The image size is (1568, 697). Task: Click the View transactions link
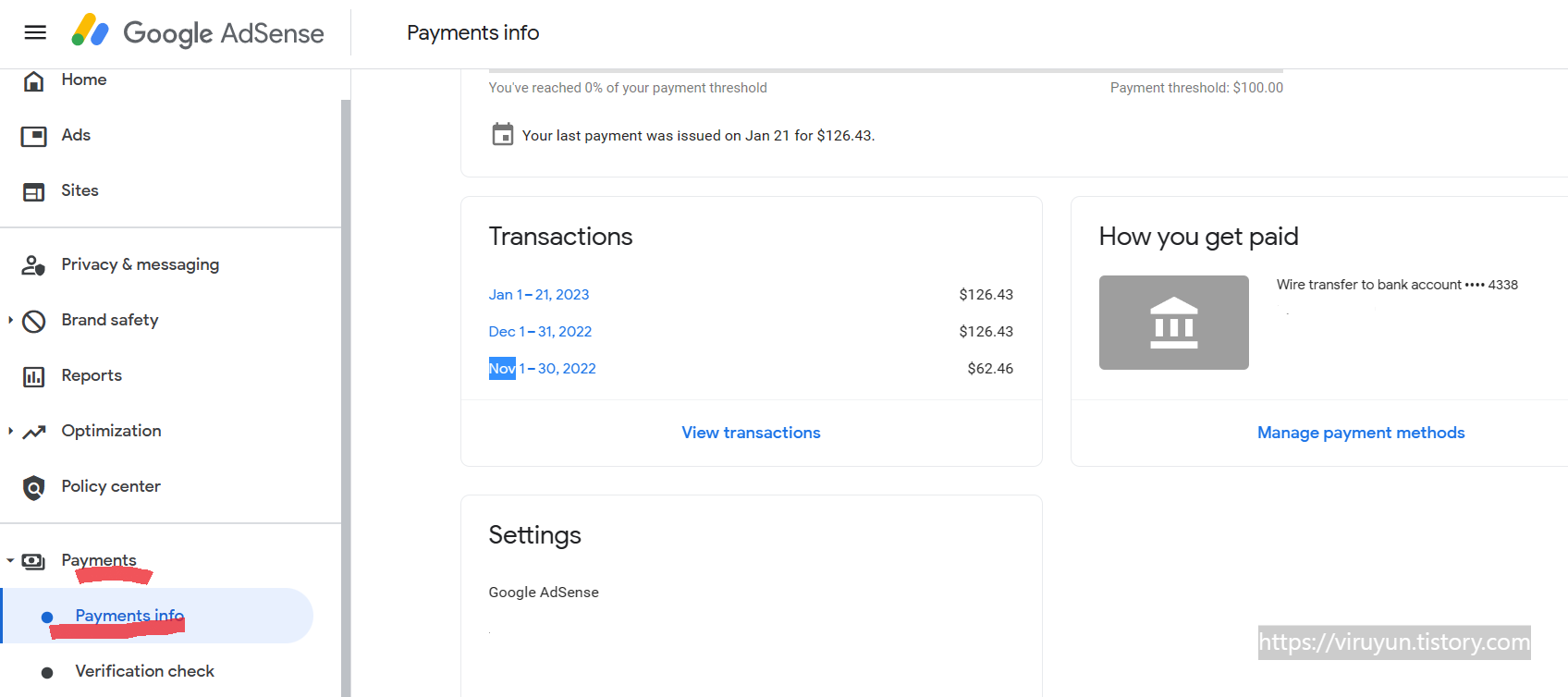pos(751,433)
